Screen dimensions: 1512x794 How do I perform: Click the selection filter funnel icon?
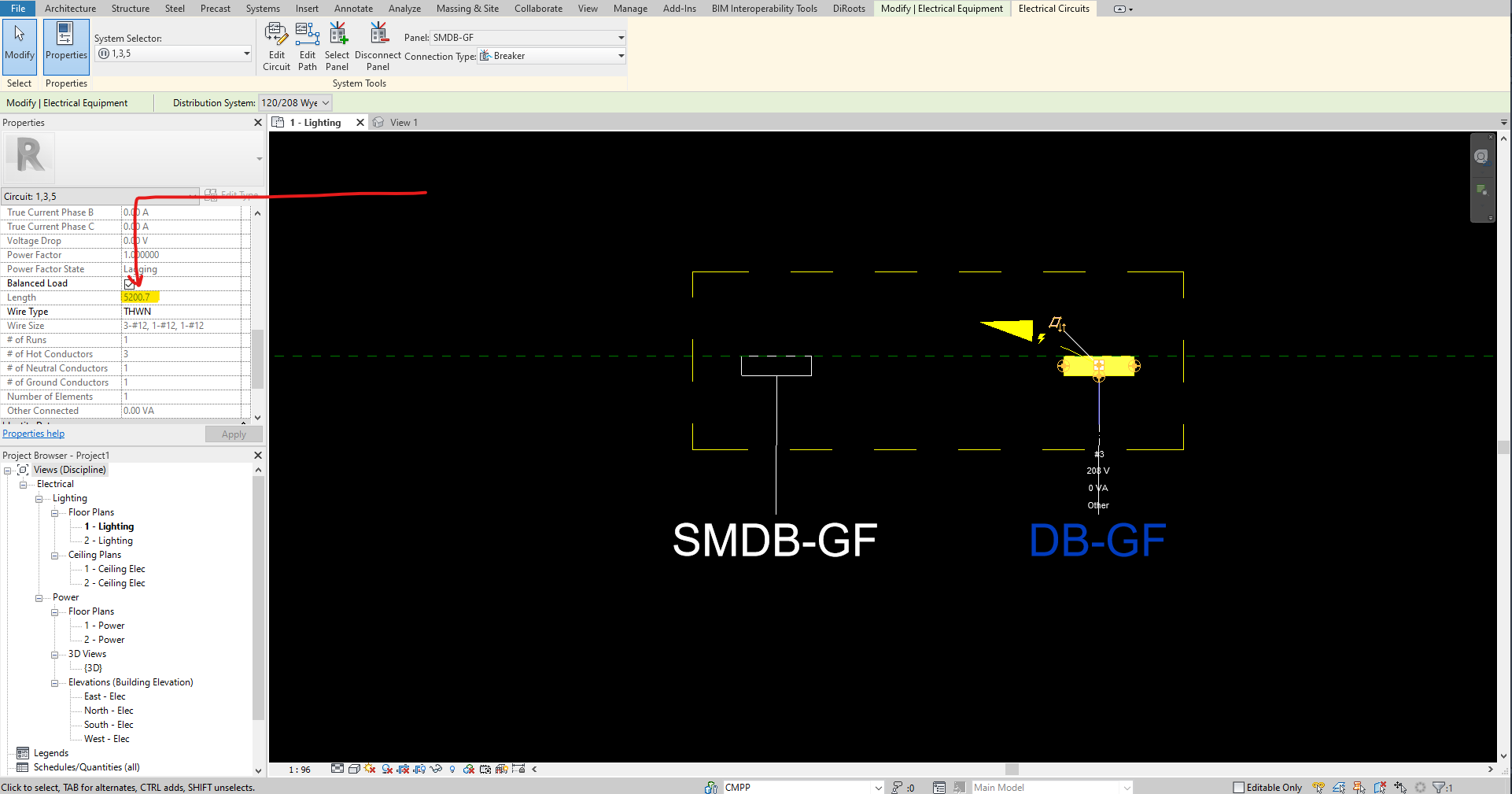click(1439, 787)
